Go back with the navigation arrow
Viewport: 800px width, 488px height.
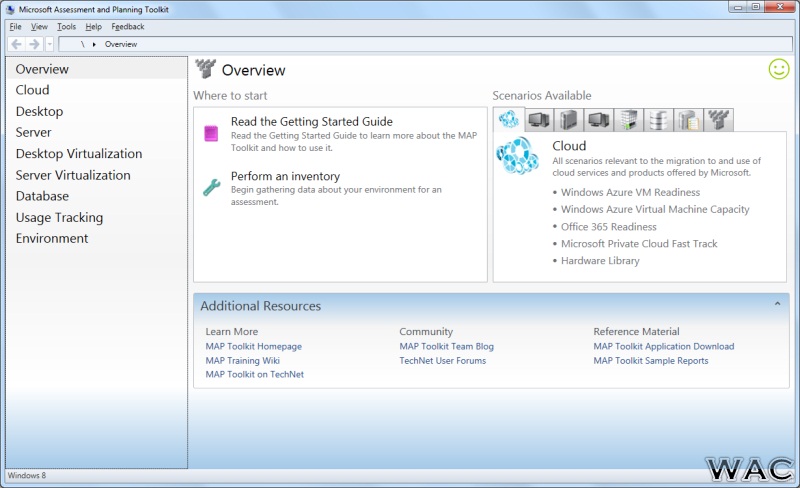click(16, 44)
